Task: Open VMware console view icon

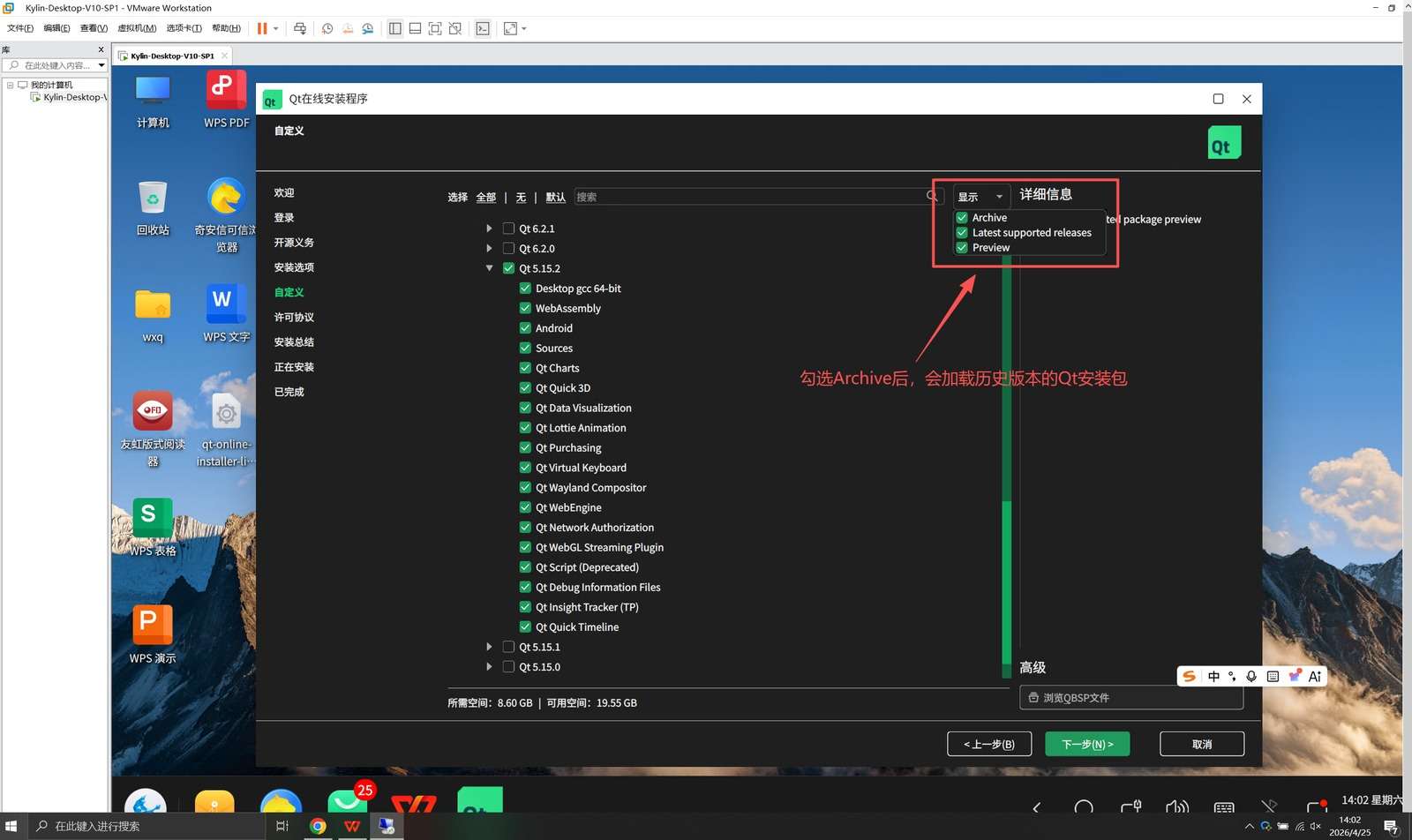Action: click(483, 28)
